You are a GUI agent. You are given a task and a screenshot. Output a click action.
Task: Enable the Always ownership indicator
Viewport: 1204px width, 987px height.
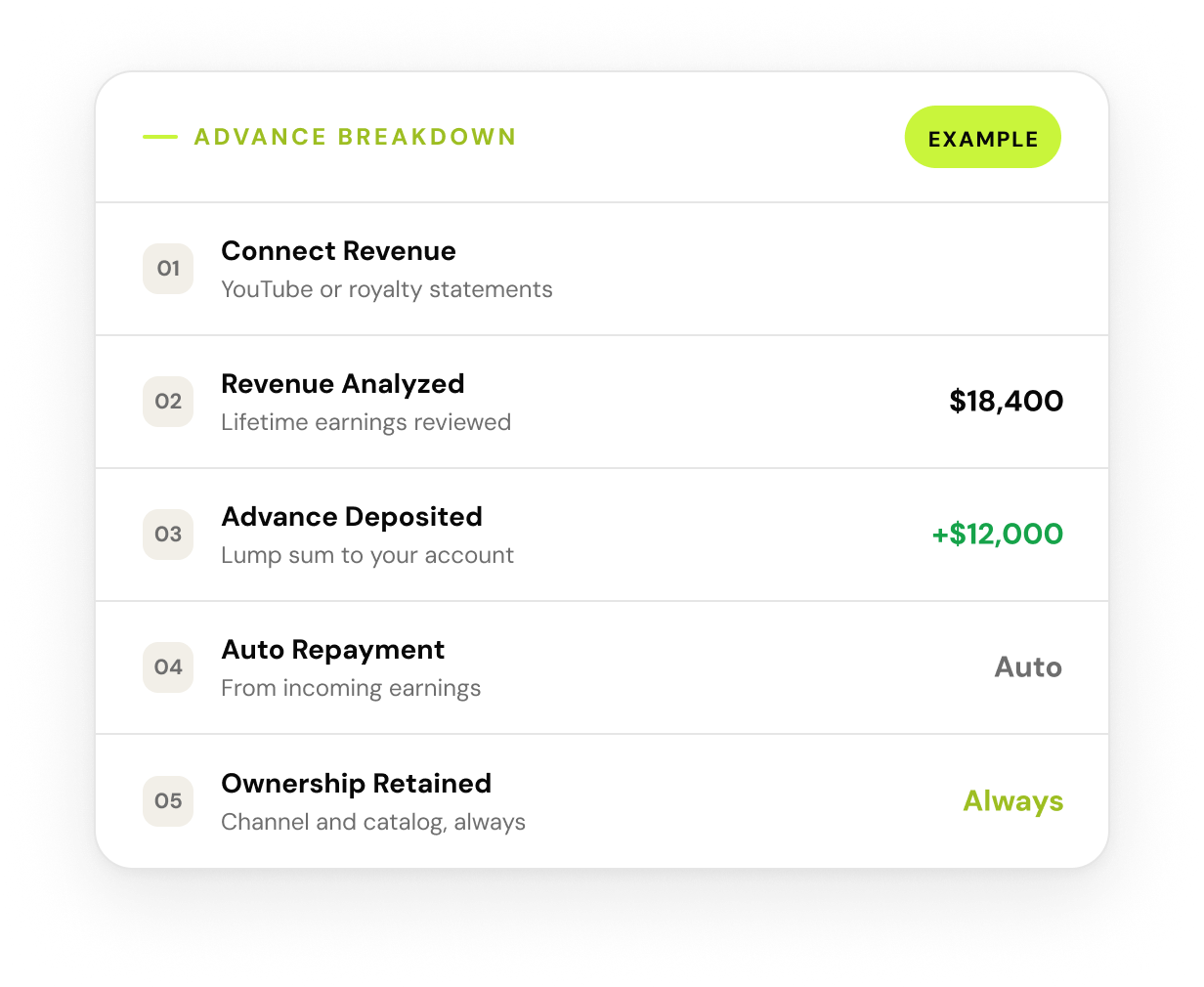(x=1012, y=800)
